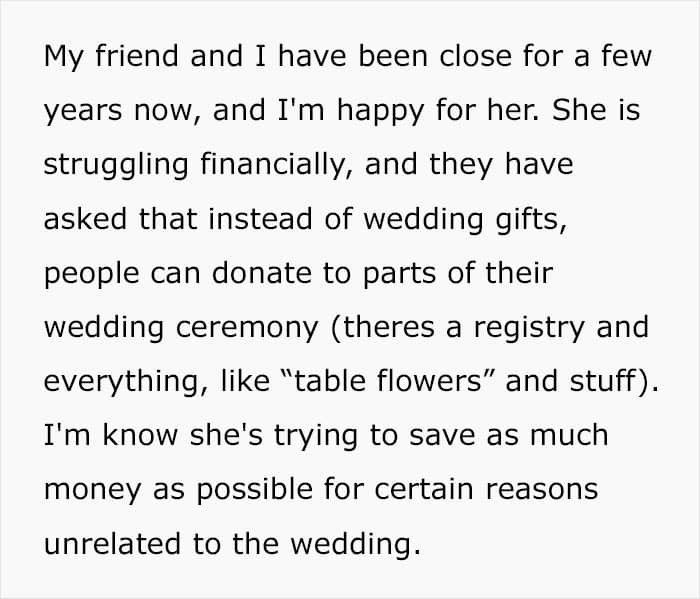The width and height of the screenshot is (700, 599).
Task: Click the phrase "as much"
Action: pos(547,435)
